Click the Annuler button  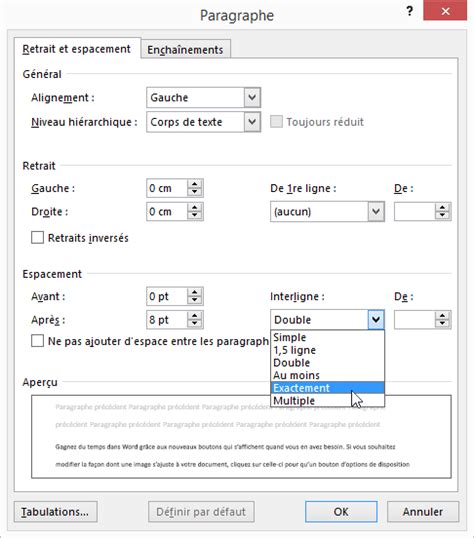coord(423,512)
